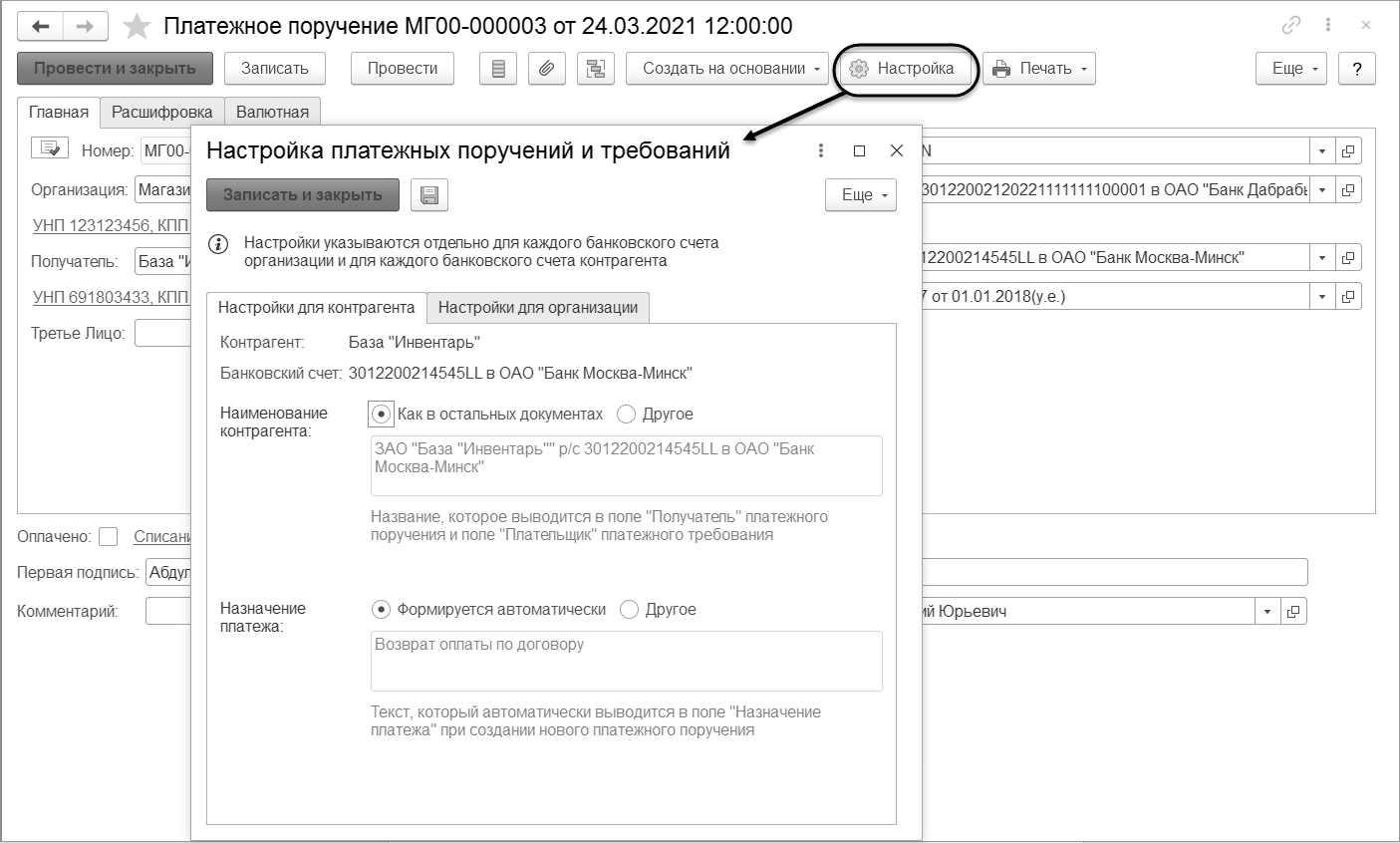The height and width of the screenshot is (843, 1400).
Task: Expand the Юрьевич field dropdown arrow
Action: click(x=1267, y=611)
